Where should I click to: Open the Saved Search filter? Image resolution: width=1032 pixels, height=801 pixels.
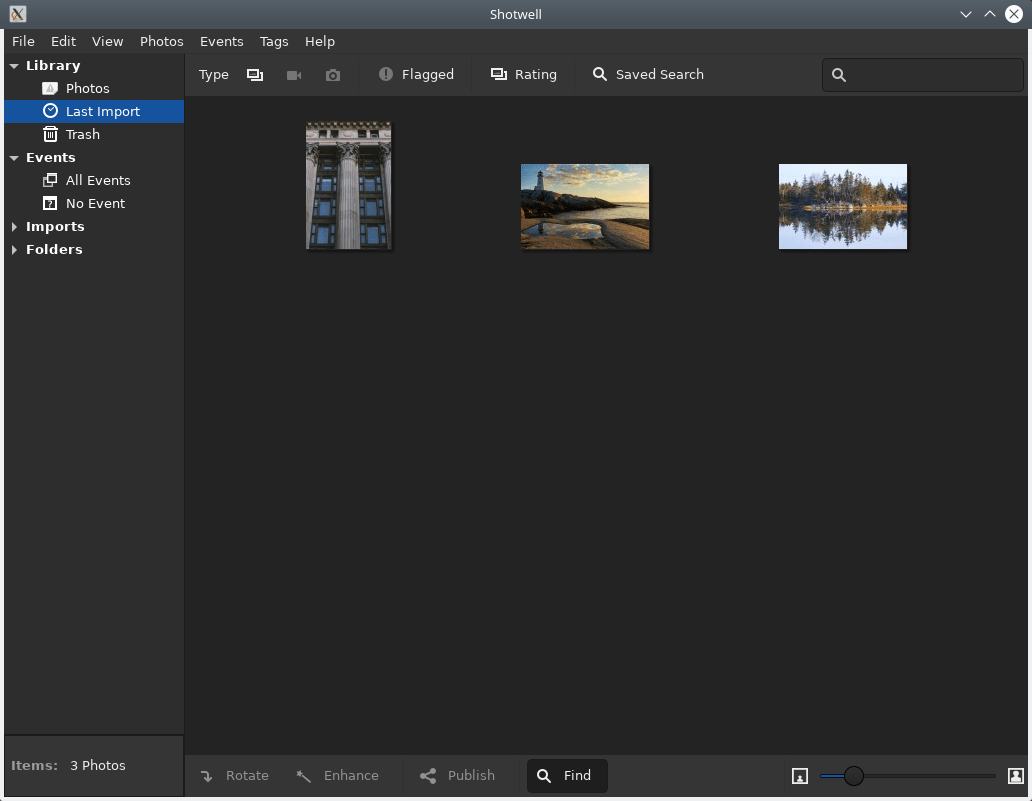648,74
